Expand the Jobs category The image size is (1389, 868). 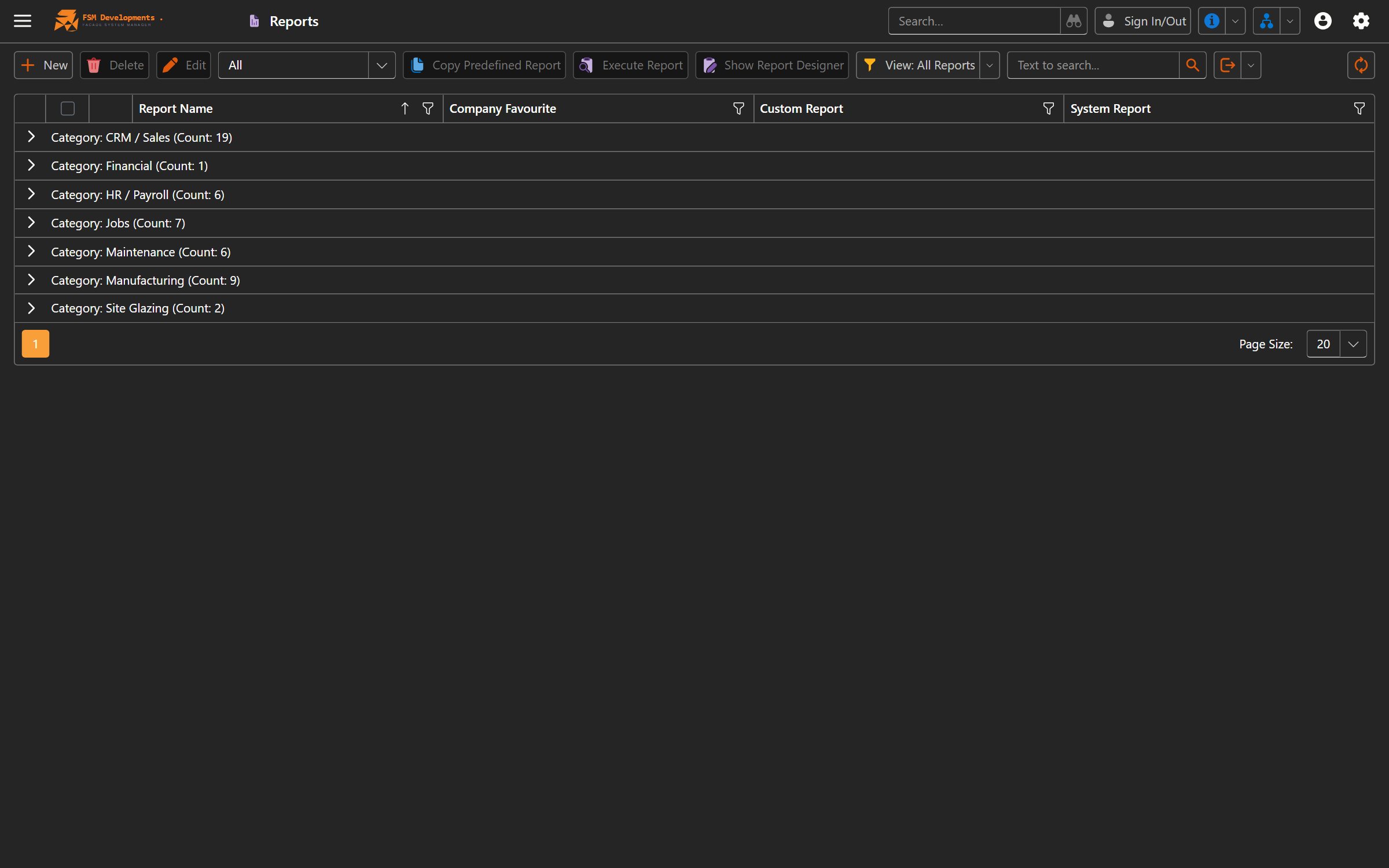click(31, 223)
